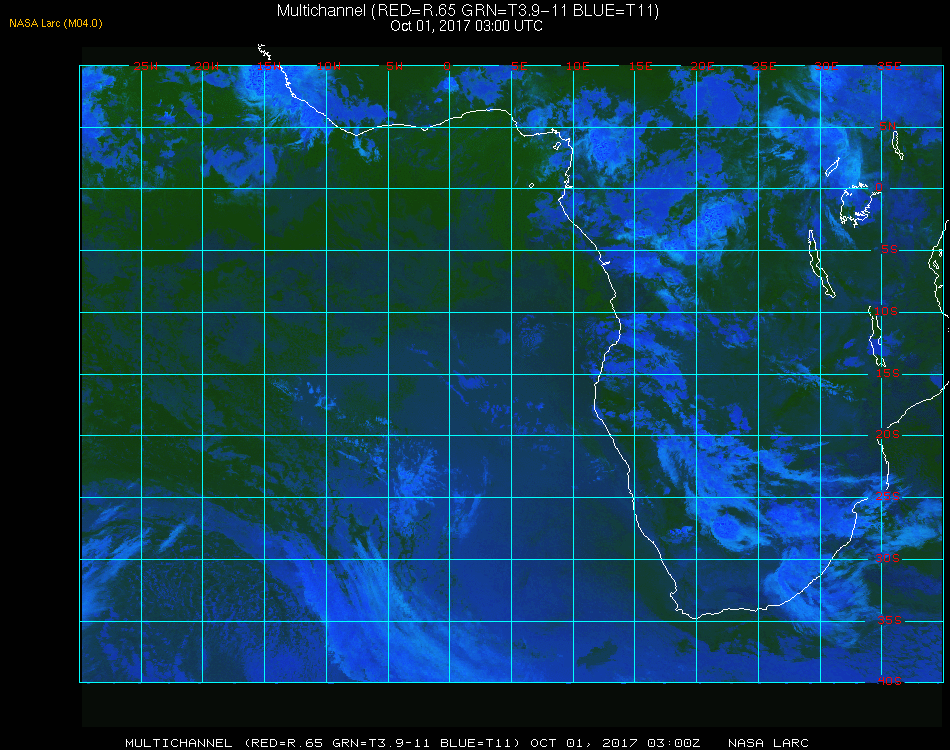Screen dimensions: 950x750
Task: Click the 10E longitude label
Action: (x=577, y=66)
